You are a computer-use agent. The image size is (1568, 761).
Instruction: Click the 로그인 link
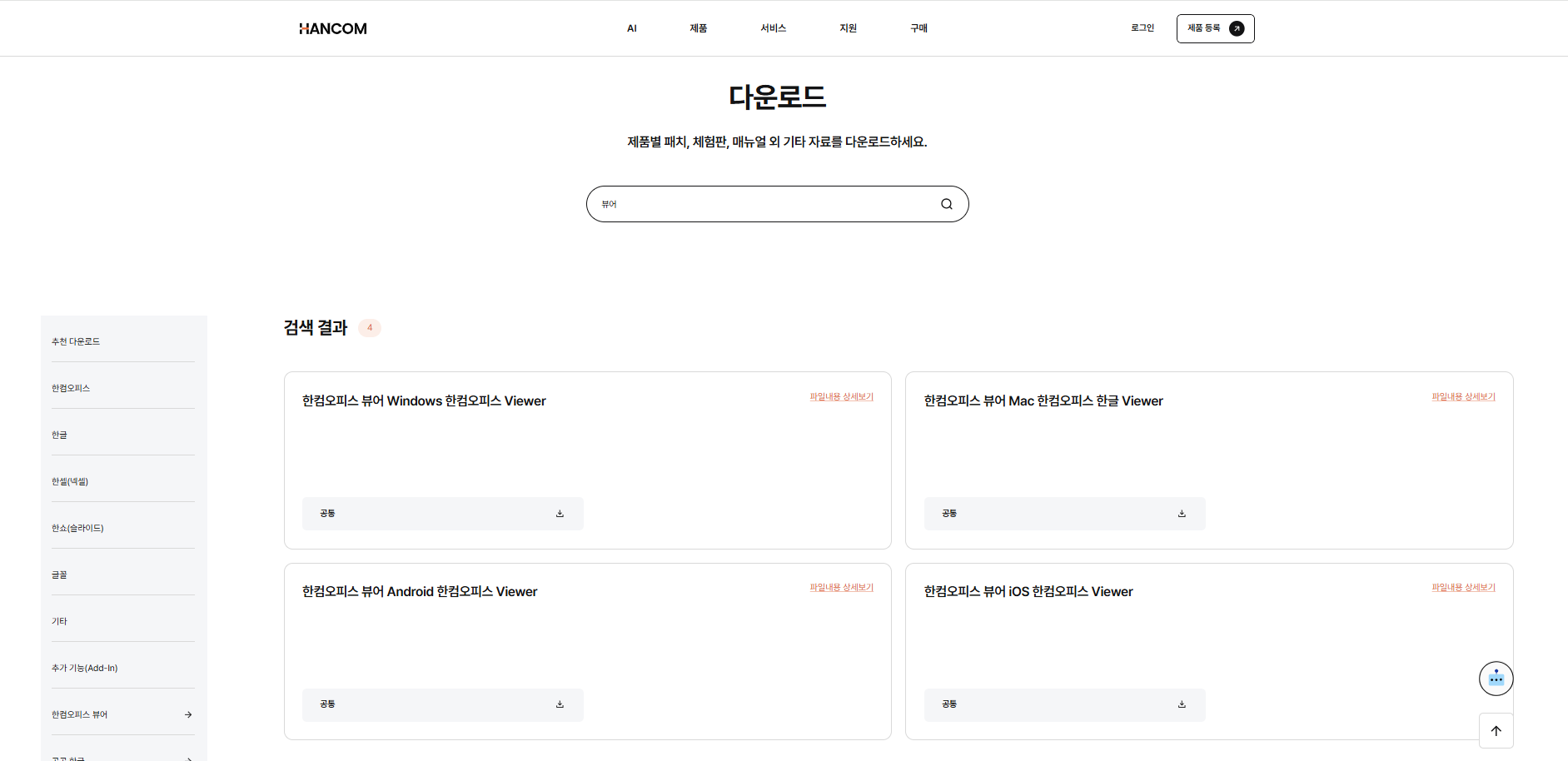(x=1142, y=28)
